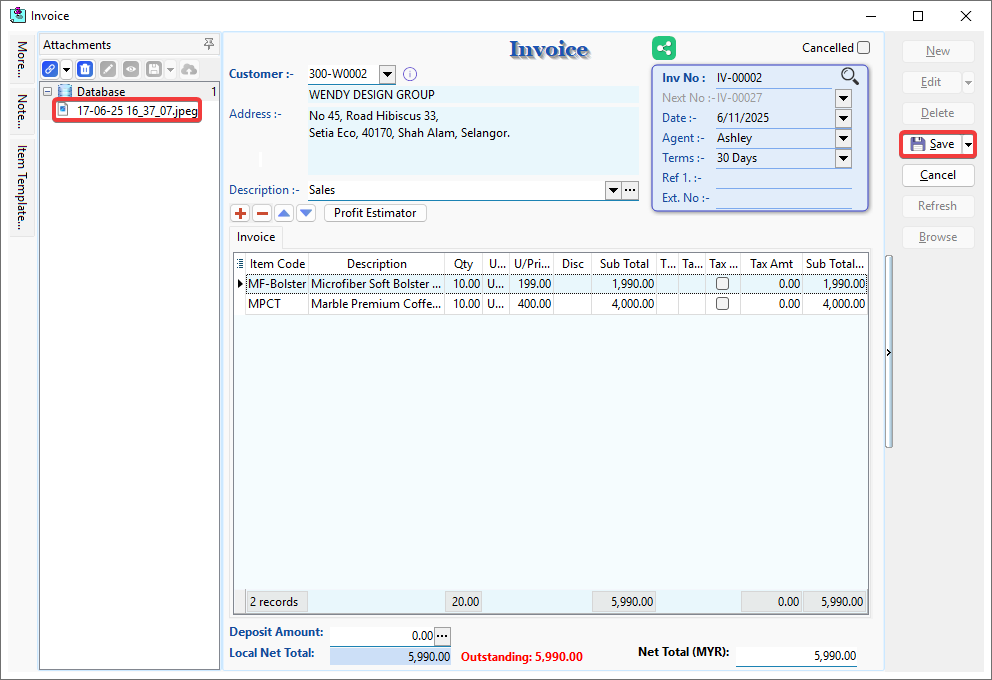The image size is (992, 680).
Task: Click the blue move row up arrow
Action: [284, 213]
